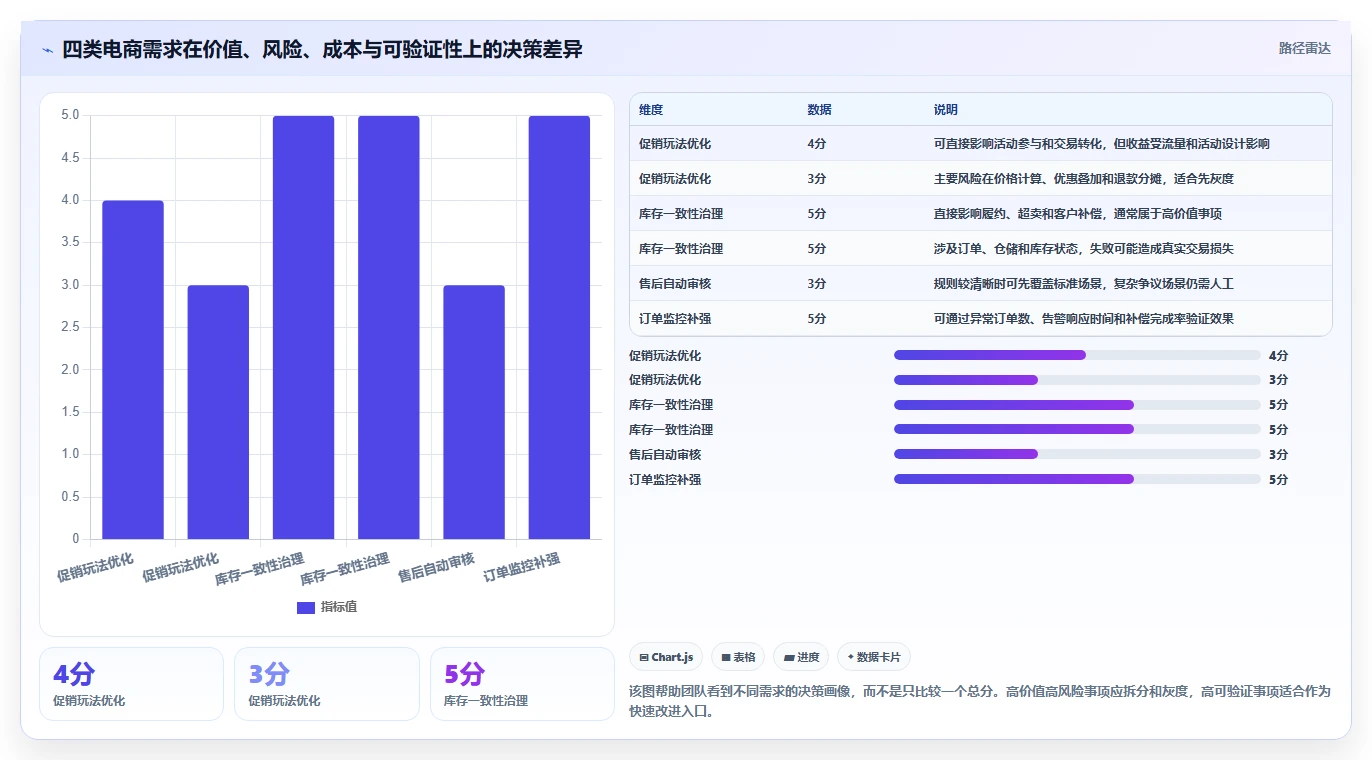Click the 售后自动审核 progress bar
This screenshot has width=1372, height=760.
click(1077, 454)
